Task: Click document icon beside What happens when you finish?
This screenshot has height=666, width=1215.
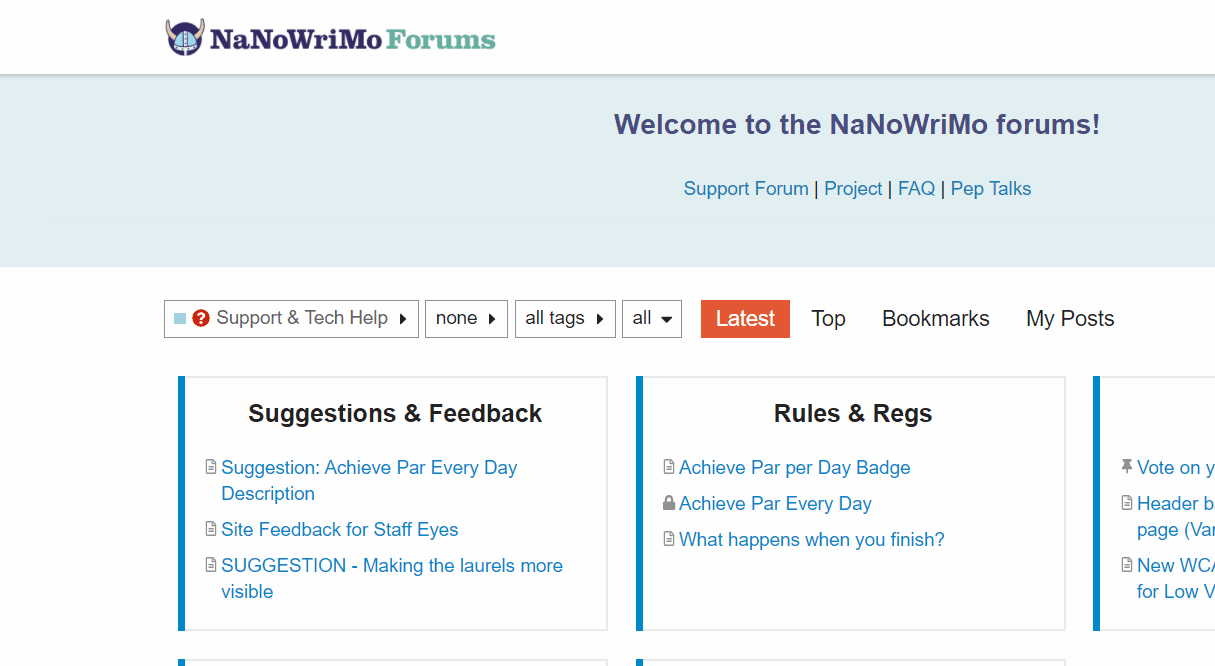Action: [x=669, y=539]
